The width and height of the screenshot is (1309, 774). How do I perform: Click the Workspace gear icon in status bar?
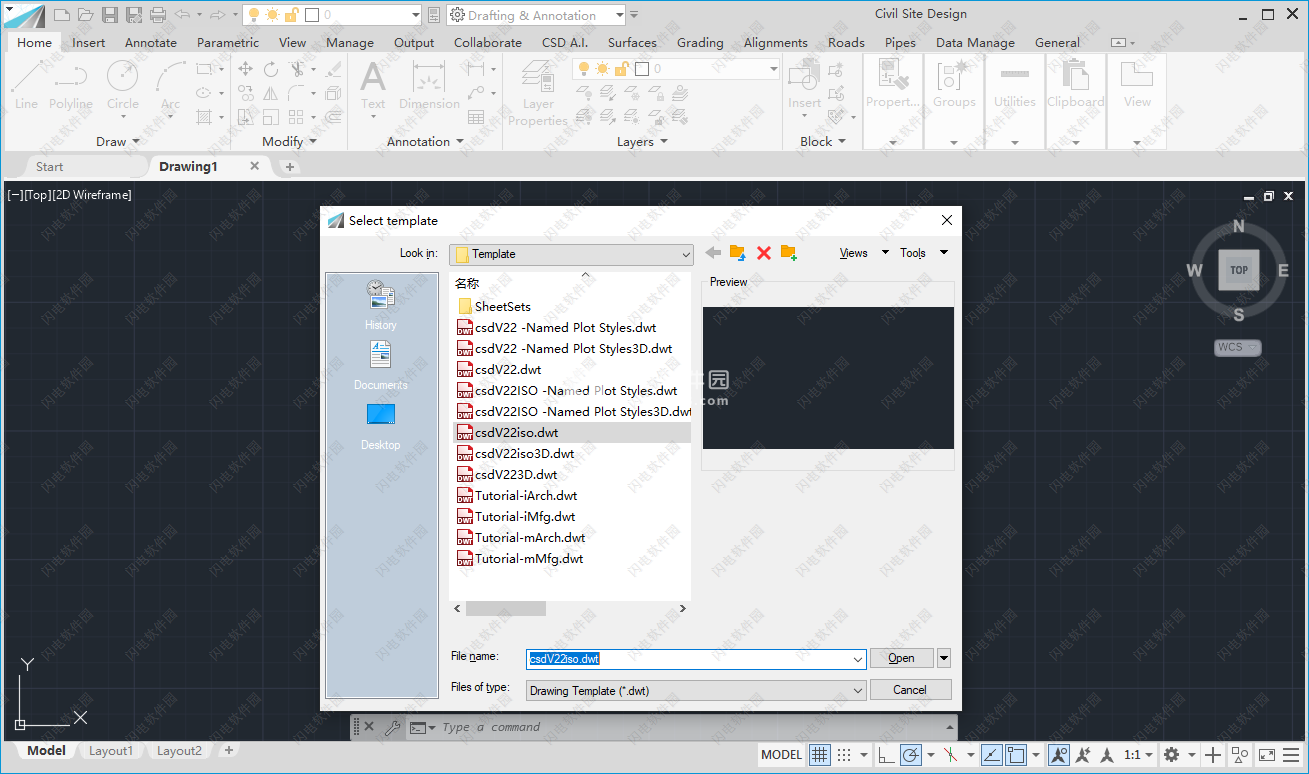(1171, 755)
